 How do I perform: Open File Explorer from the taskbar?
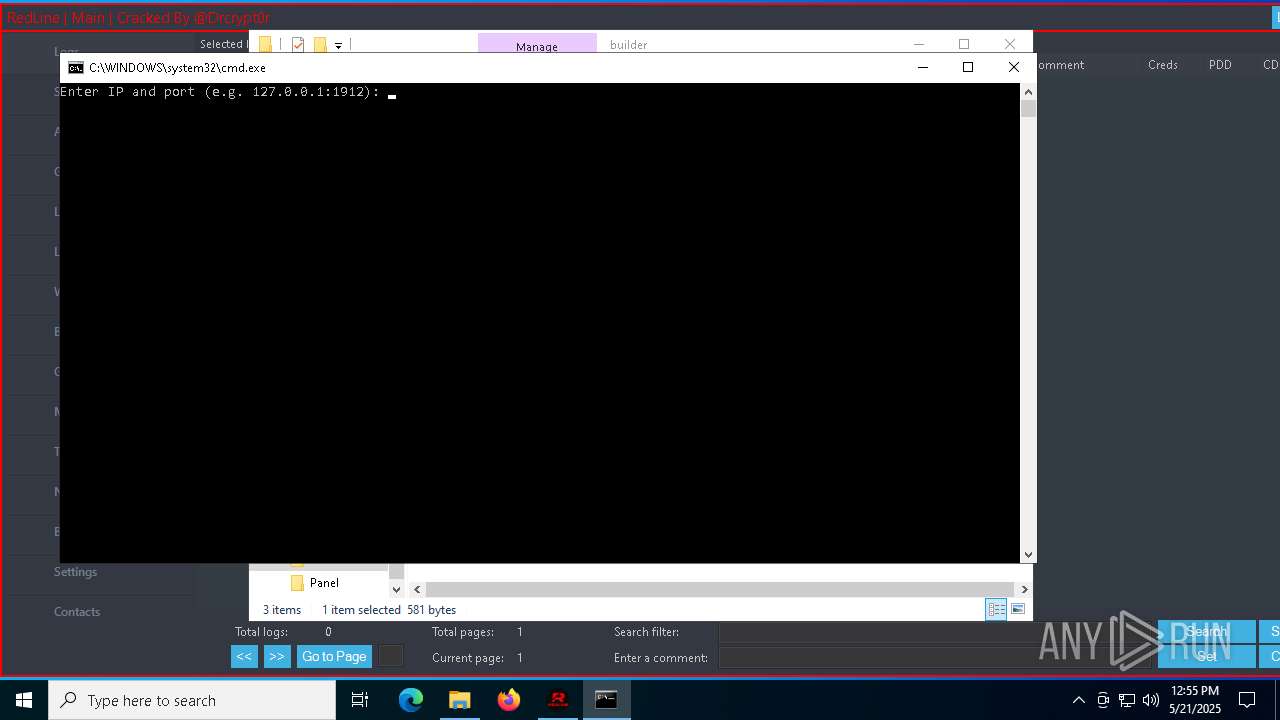(460, 700)
